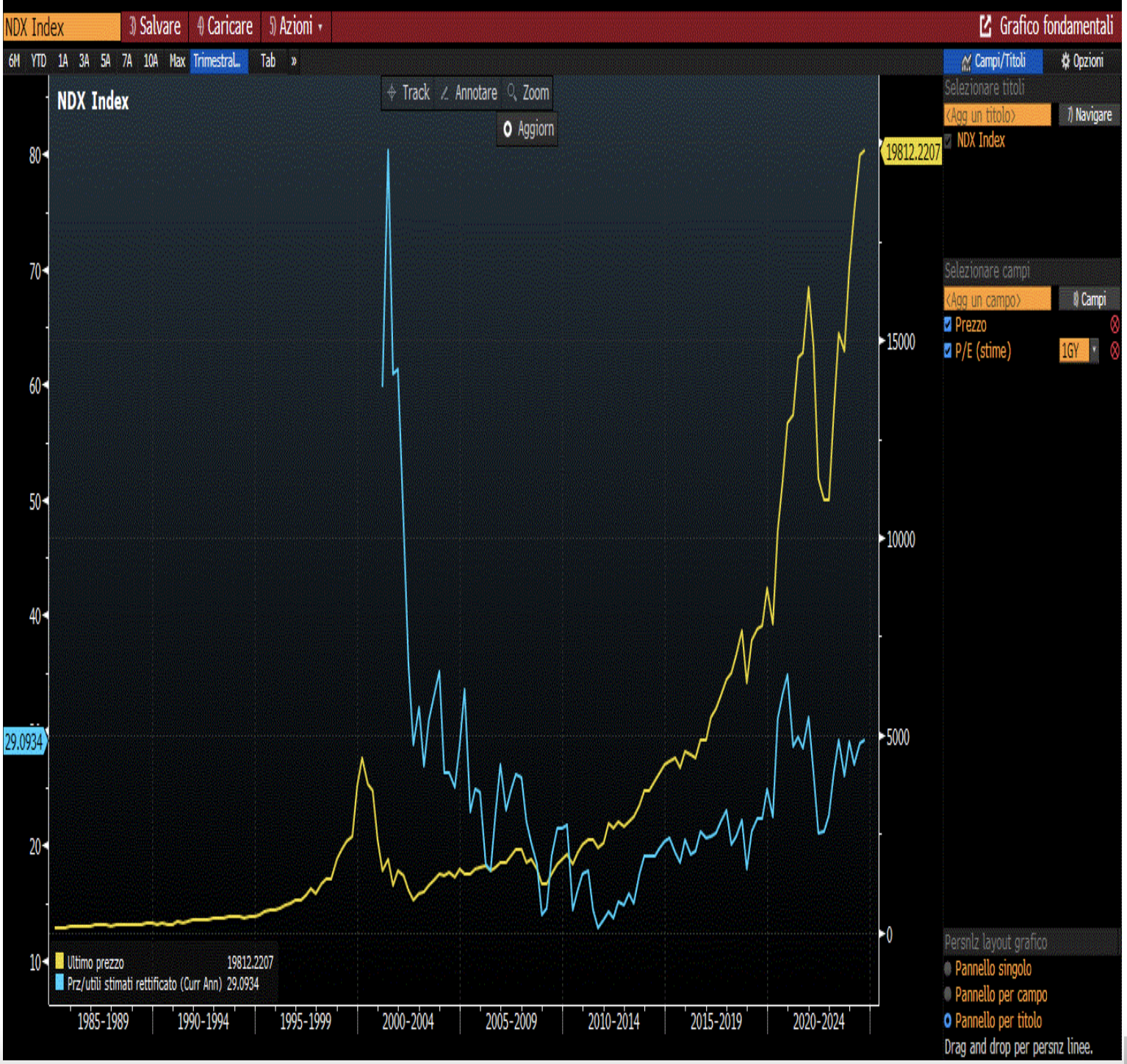The width and height of the screenshot is (1127, 1064).
Task: Open the Campi/Titoli tab
Action: 993,61
